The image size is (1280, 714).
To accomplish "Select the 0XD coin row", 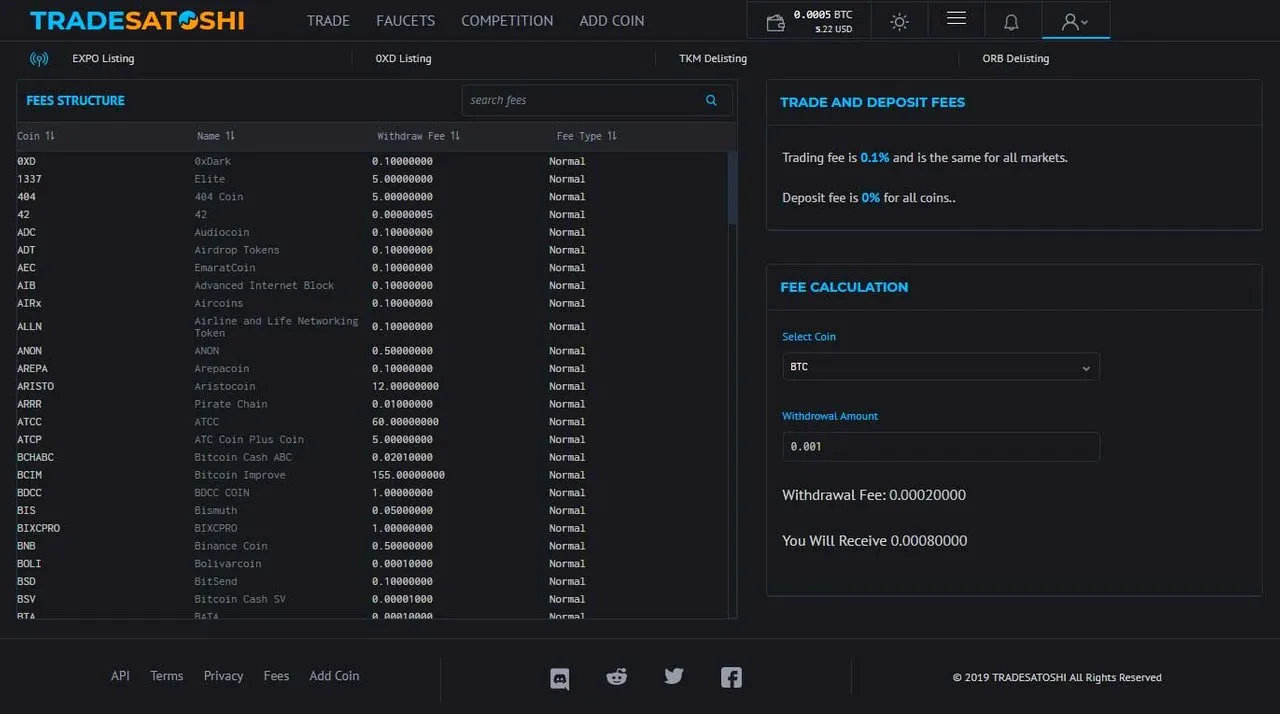I will [372, 161].
